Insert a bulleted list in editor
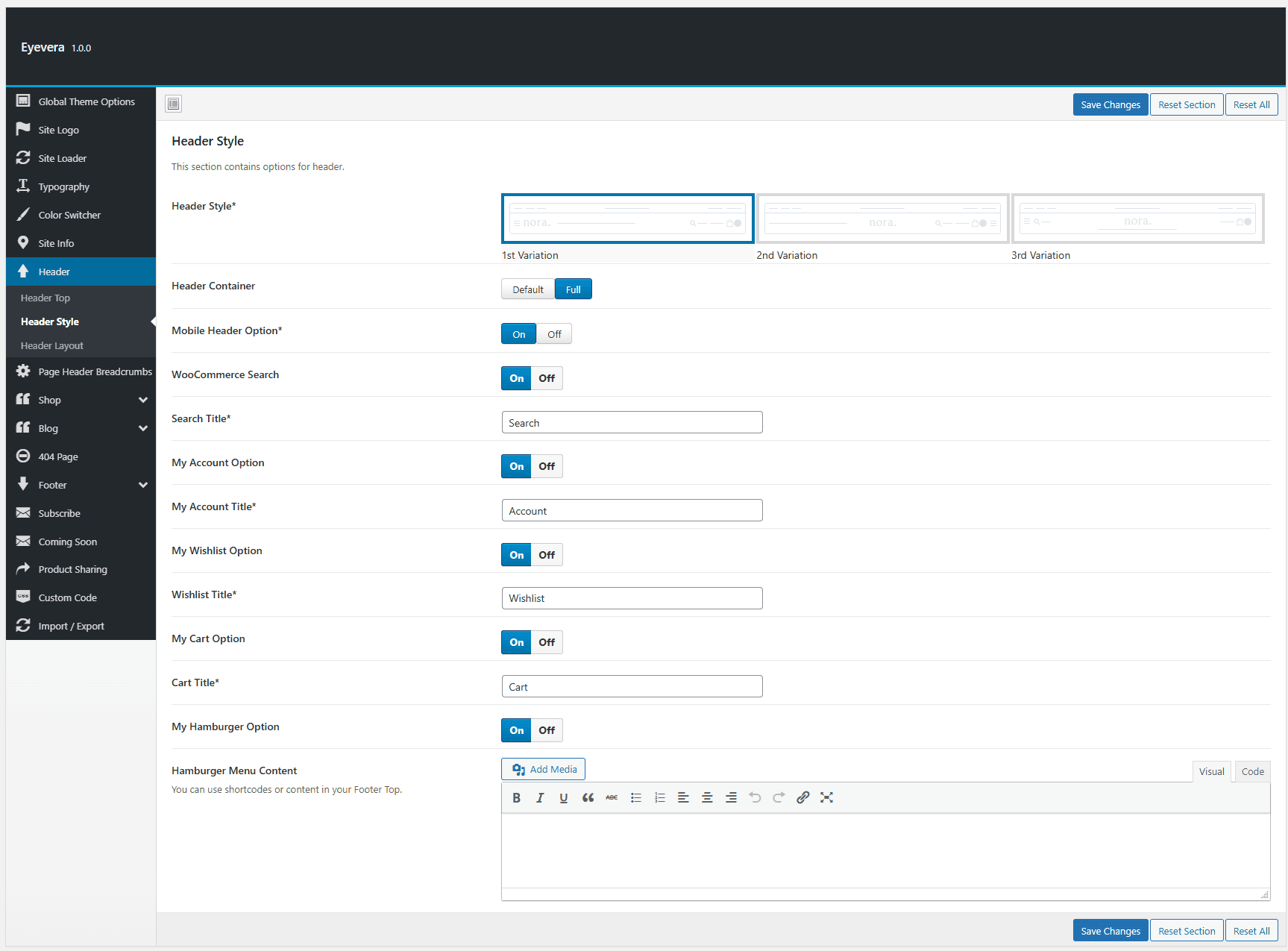This screenshot has height=951, width=1288. tap(635, 797)
